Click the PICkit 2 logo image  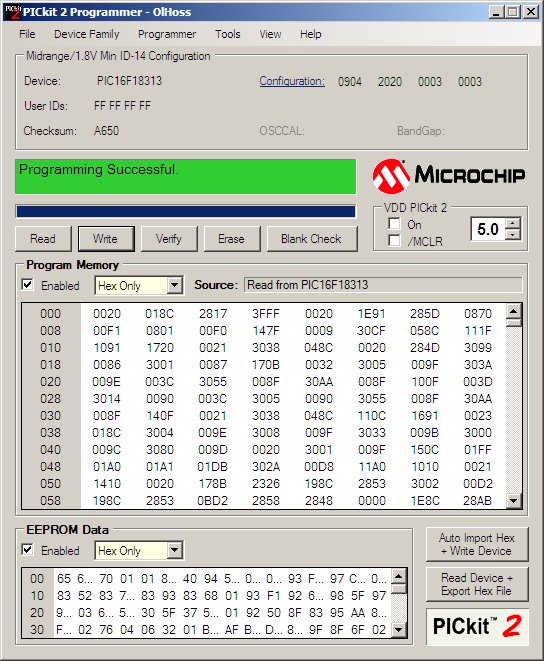pyautogui.click(x=477, y=627)
